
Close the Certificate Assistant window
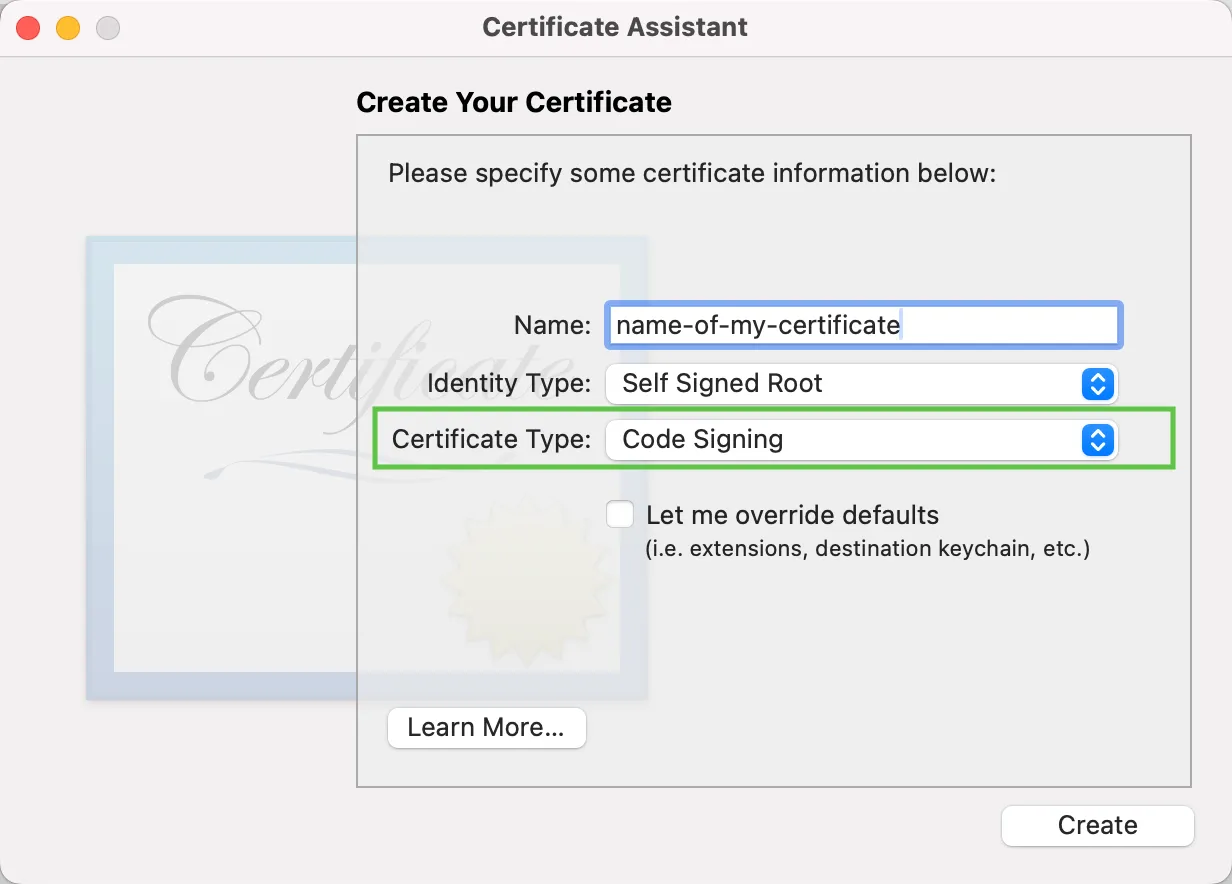click(27, 28)
